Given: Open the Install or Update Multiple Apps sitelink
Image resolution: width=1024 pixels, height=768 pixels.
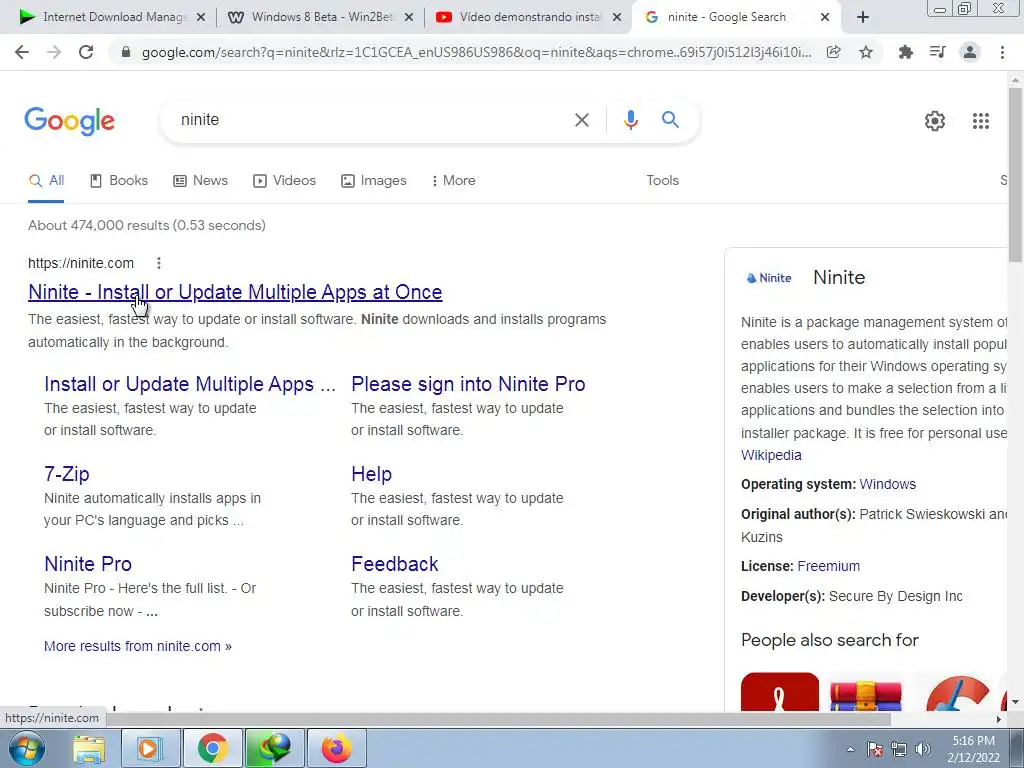Looking at the screenshot, I should tap(190, 384).
